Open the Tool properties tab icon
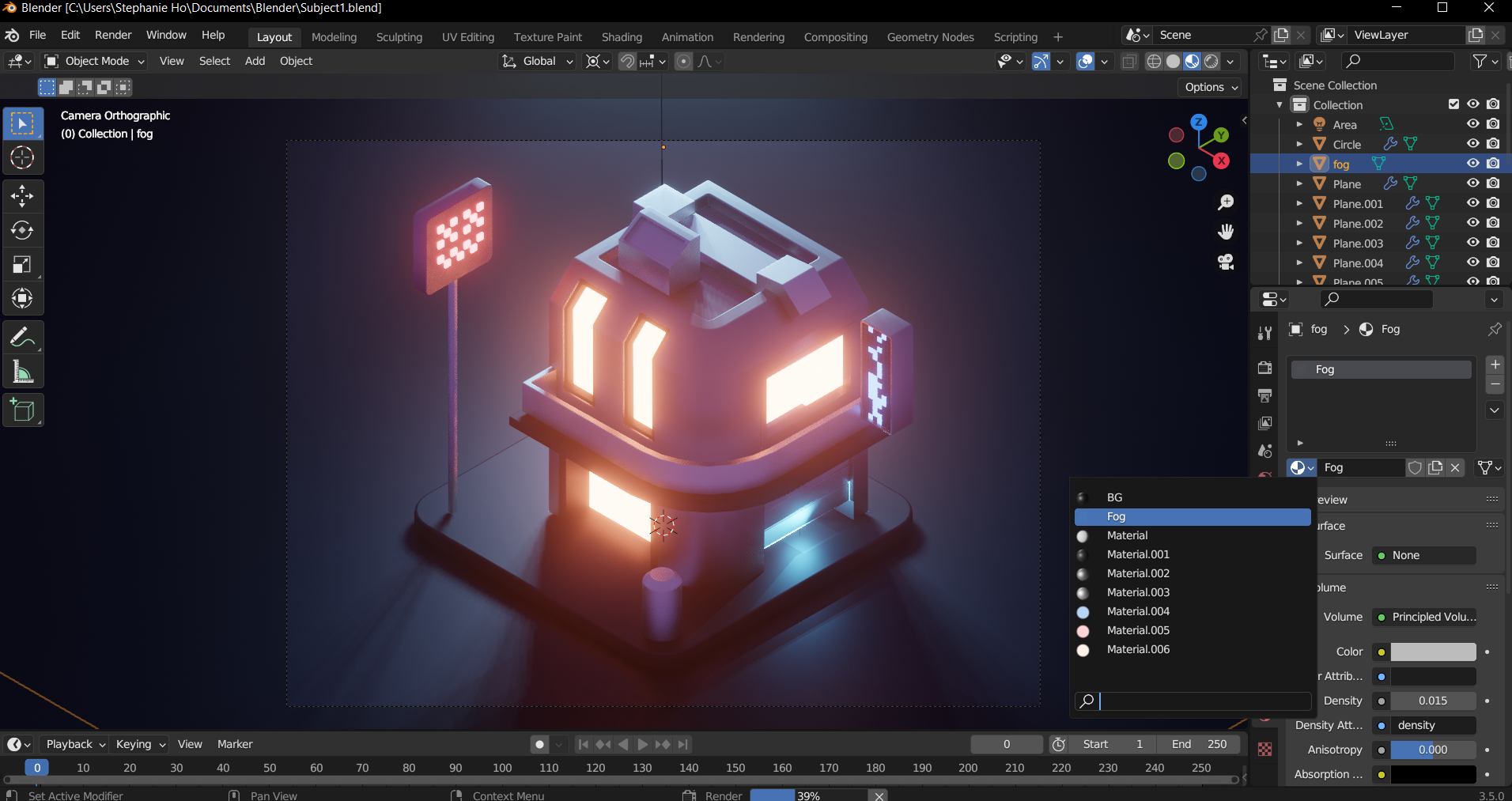The height and width of the screenshot is (801, 1512). point(1264,333)
